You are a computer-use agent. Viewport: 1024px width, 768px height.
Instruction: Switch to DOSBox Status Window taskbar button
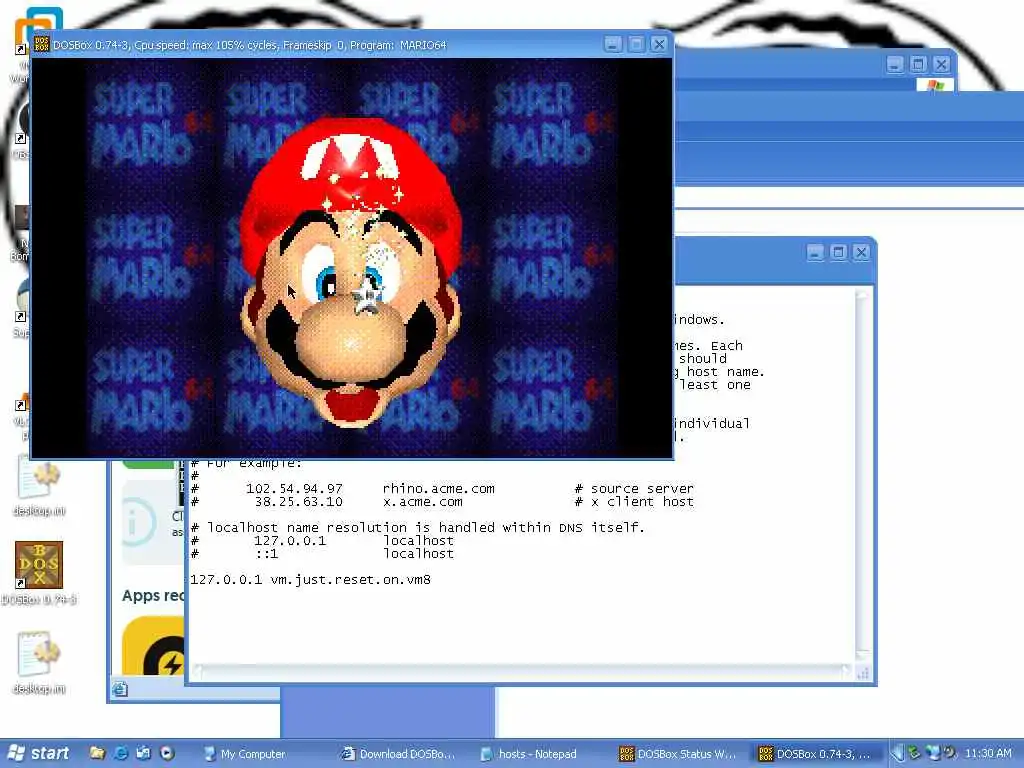pos(678,754)
